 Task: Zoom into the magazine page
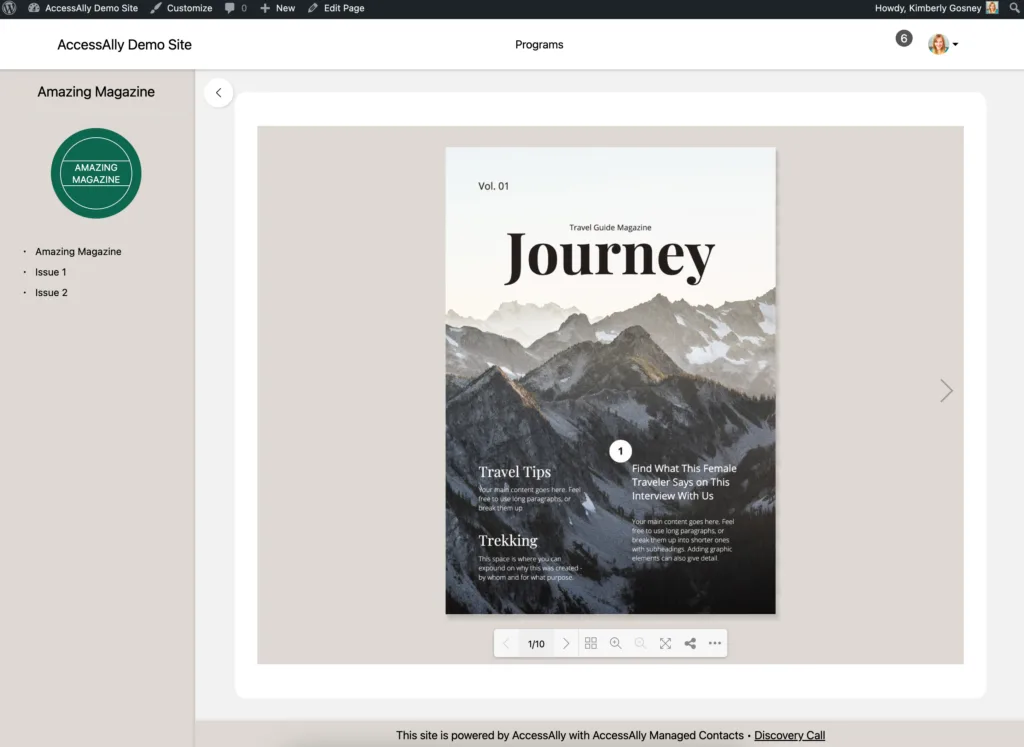615,643
